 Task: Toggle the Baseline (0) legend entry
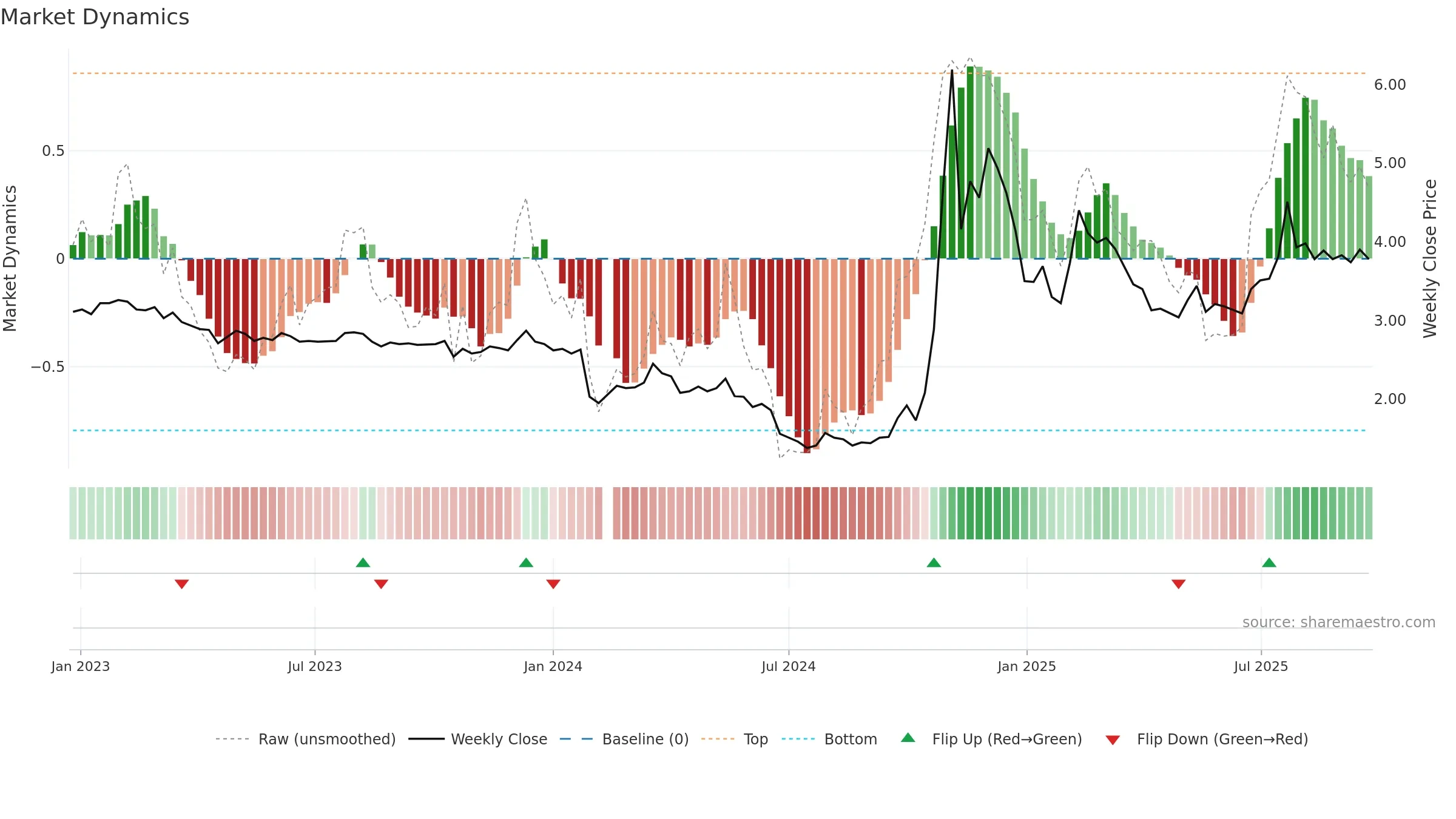tap(624, 739)
